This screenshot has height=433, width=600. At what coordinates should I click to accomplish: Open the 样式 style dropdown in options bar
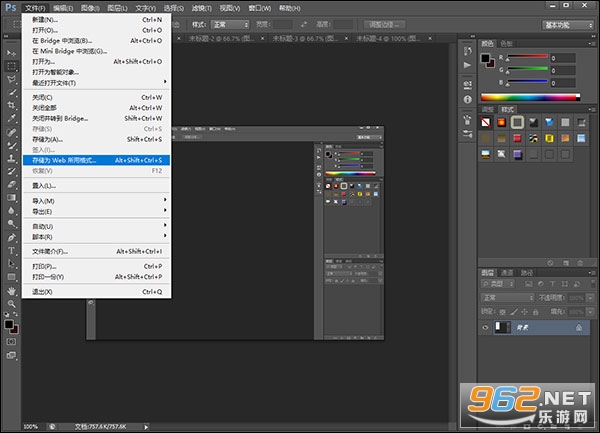click(x=230, y=24)
